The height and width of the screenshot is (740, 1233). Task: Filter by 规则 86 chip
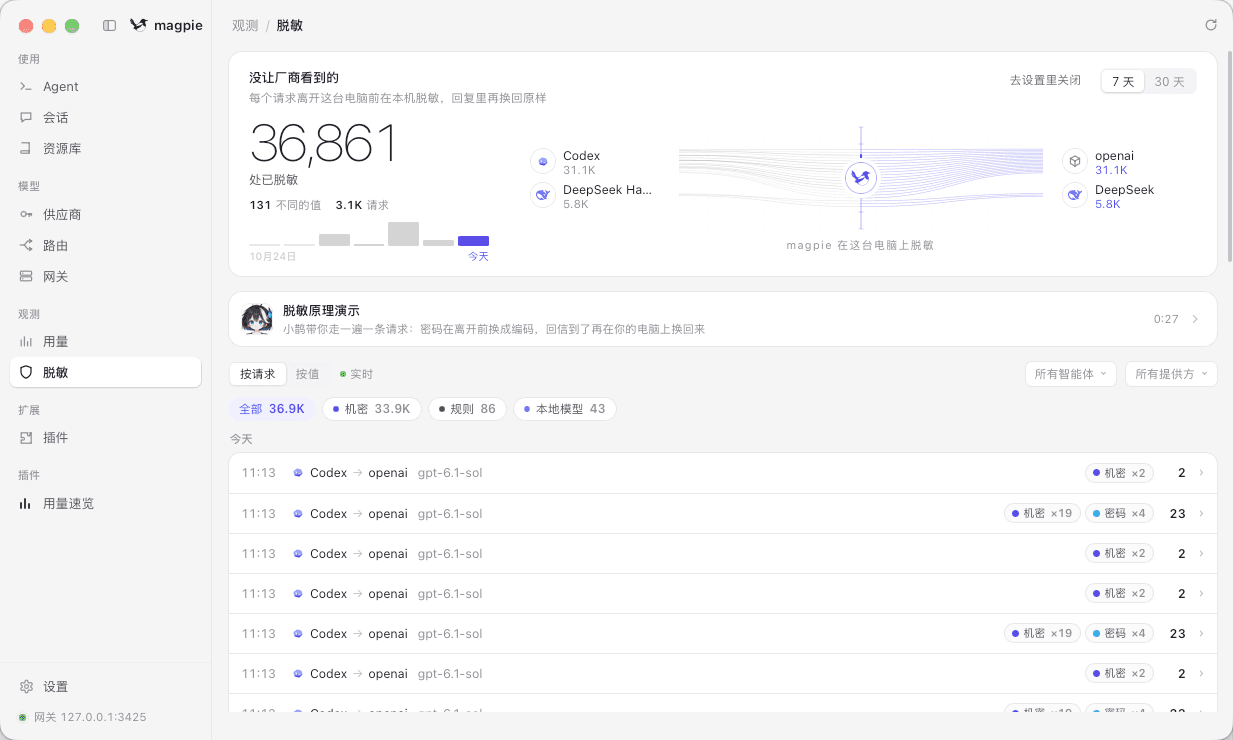pyautogui.click(x=468, y=409)
